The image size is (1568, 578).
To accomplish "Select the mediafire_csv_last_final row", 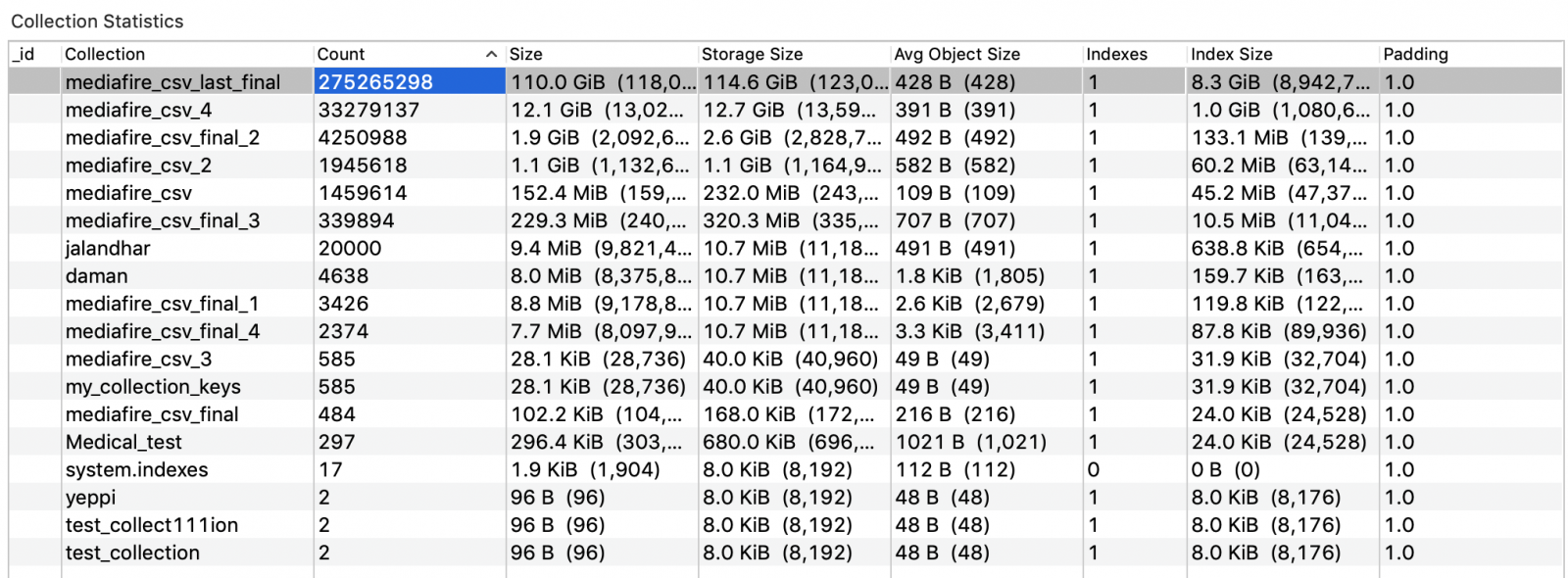I will coord(172,82).
